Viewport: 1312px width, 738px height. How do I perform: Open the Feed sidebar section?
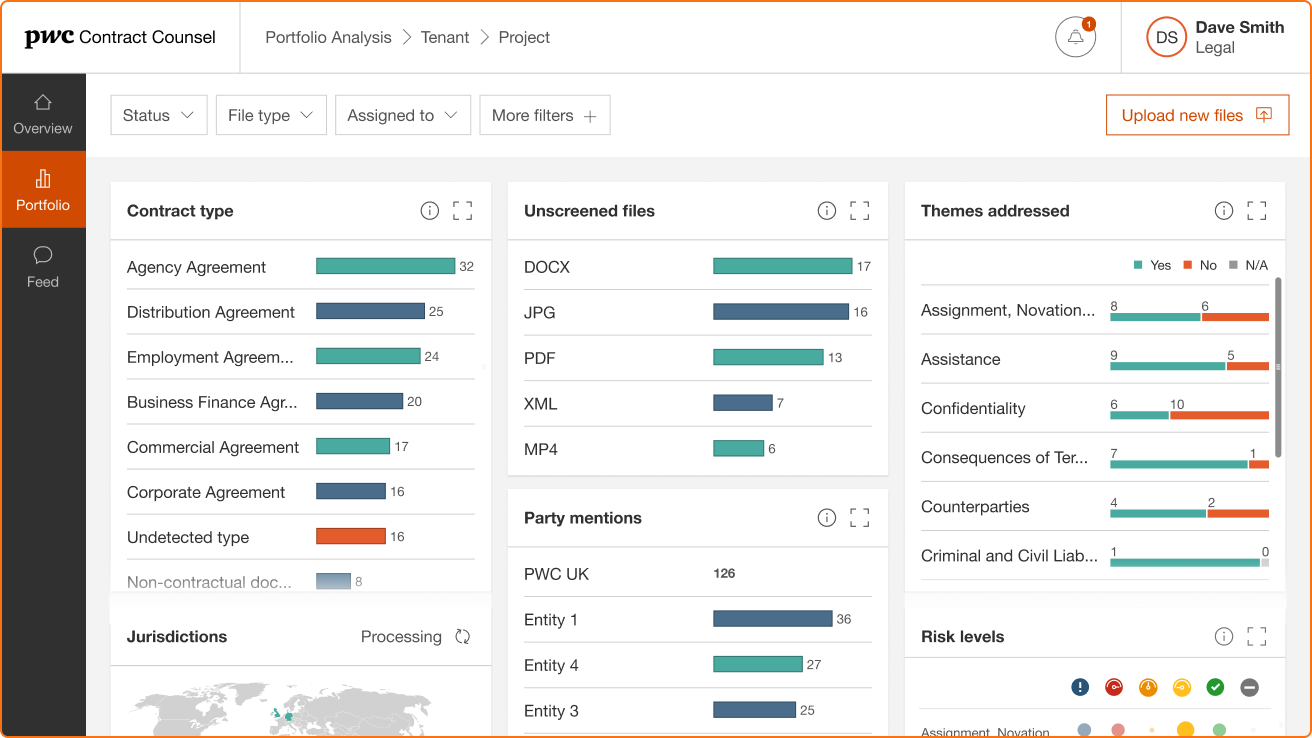point(43,267)
